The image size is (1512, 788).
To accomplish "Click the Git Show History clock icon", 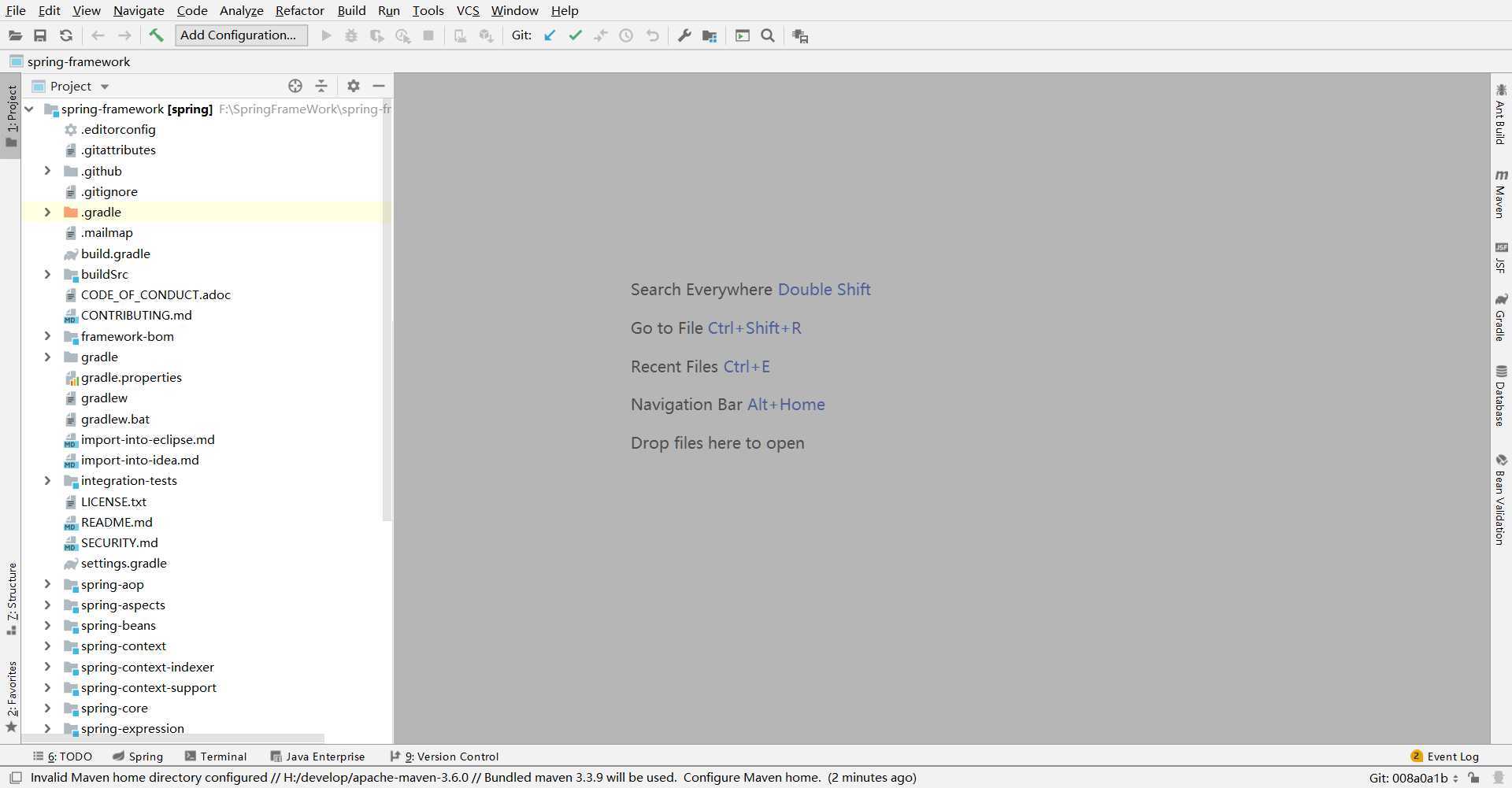I will 626,35.
